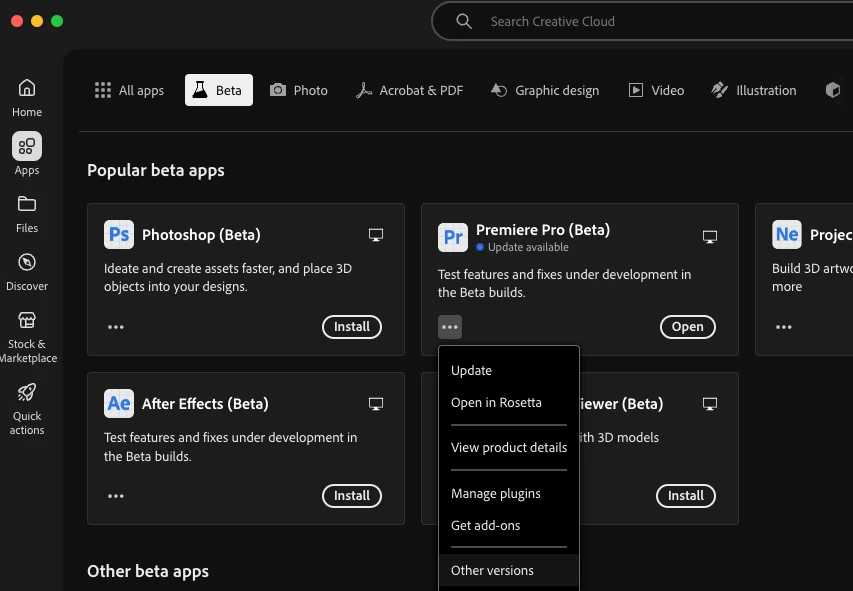
Task: Click desktop icon on Premiere Pro (Beta) card
Action: tap(710, 237)
